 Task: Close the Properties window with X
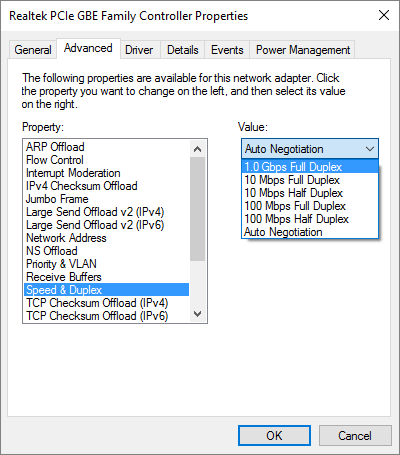click(384, 15)
